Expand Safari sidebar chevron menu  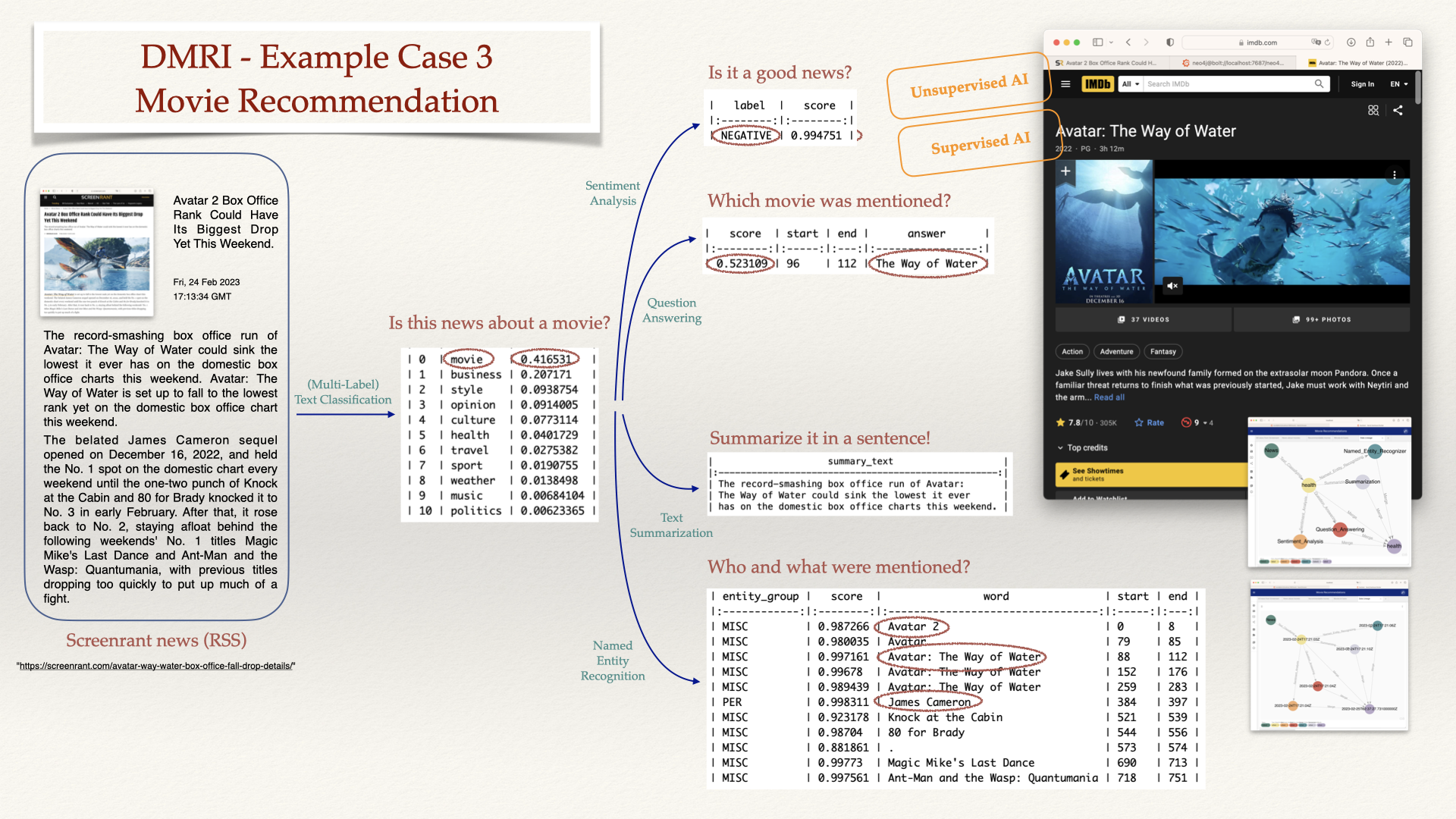point(1111,42)
